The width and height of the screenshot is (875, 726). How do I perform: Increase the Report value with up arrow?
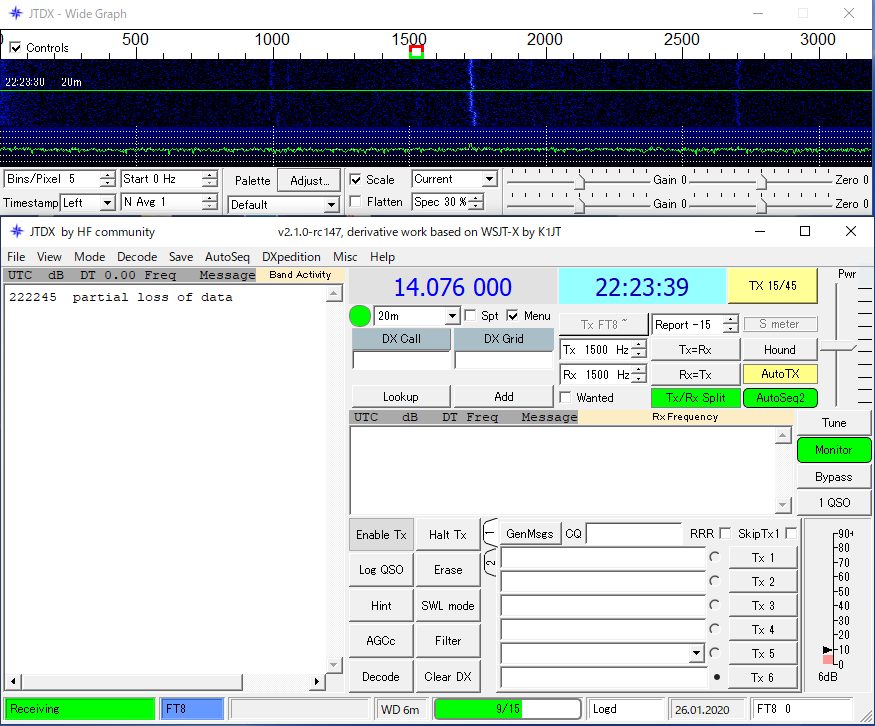point(731,320)
